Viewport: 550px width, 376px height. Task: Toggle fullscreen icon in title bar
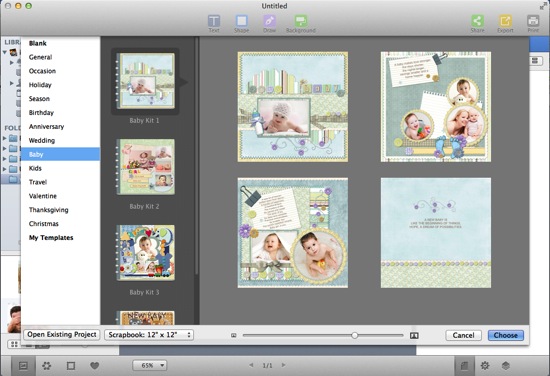[x=544, y=6]
